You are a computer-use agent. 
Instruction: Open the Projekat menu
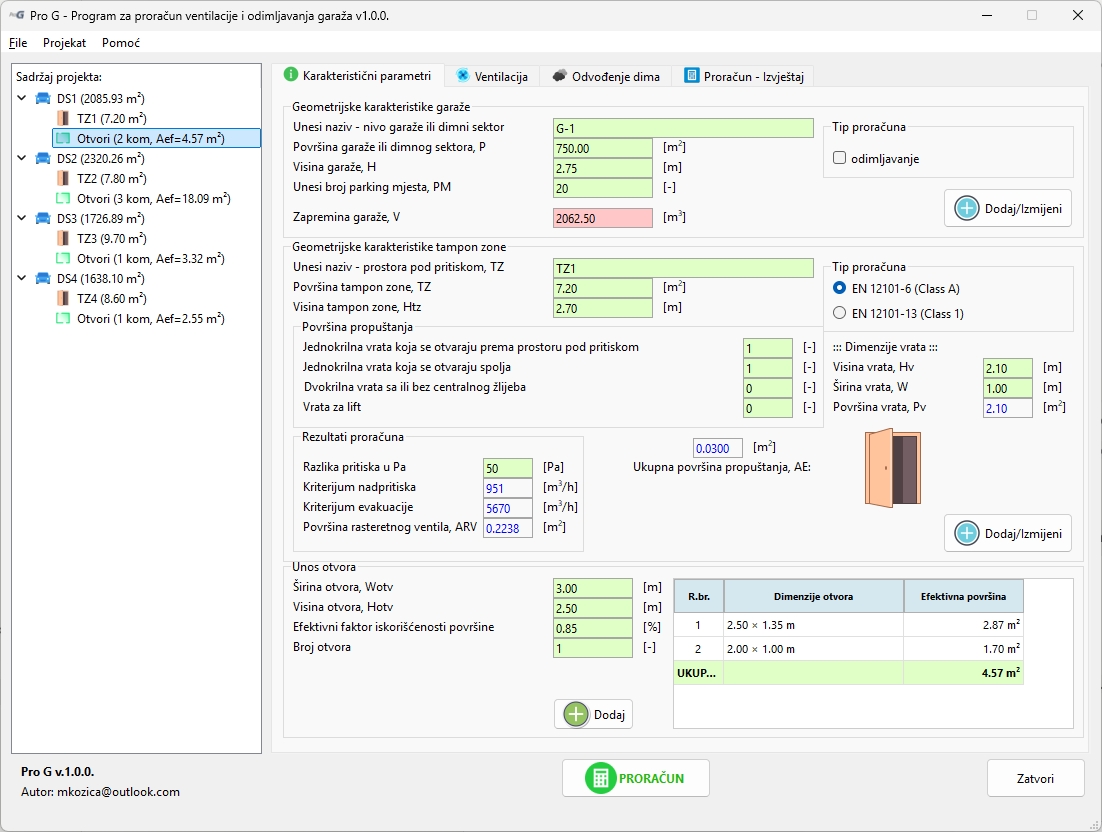pos(64,43)
